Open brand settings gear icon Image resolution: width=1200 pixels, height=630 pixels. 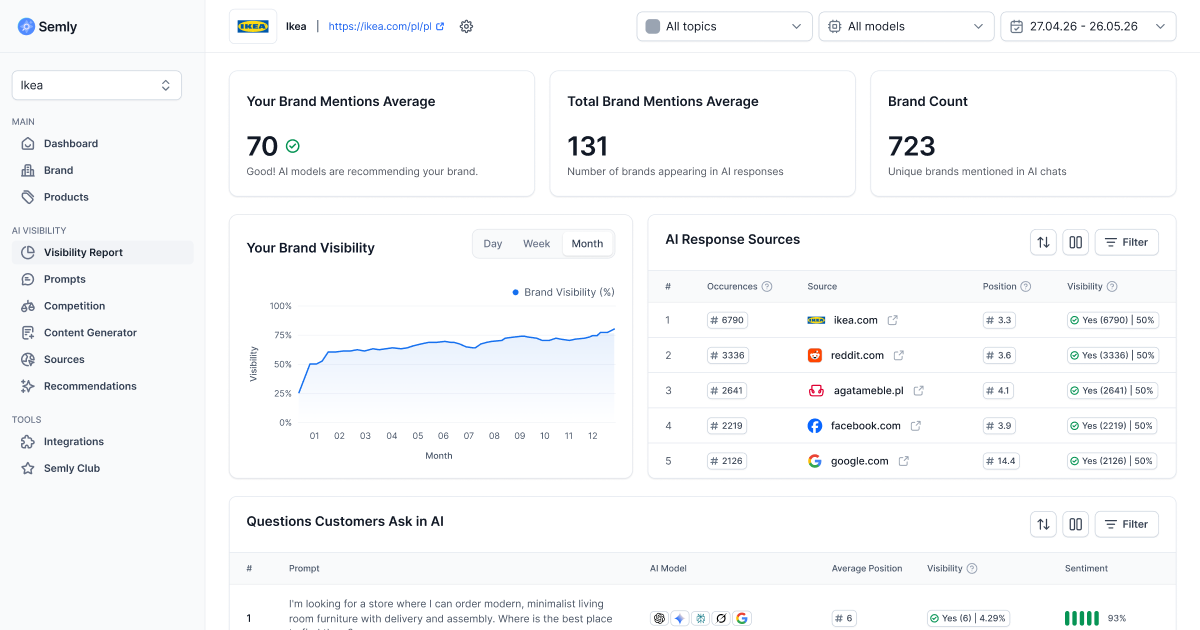[466, 26]
